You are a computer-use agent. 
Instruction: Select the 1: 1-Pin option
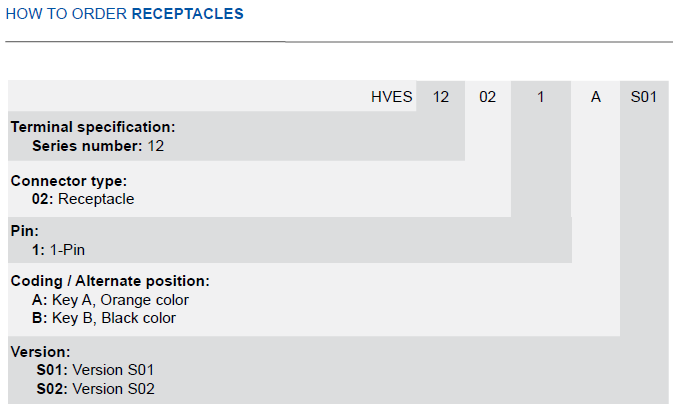coord(58,250)
